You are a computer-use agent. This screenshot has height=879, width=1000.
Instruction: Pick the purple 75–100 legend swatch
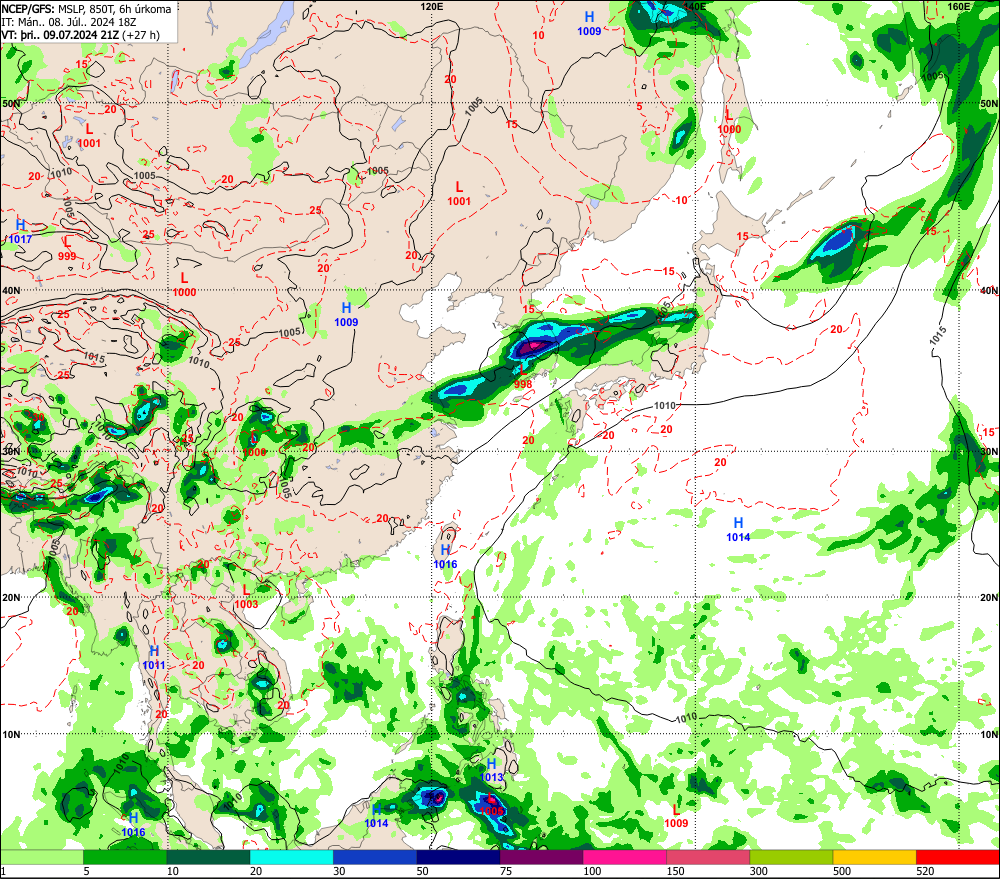(541, 857)
